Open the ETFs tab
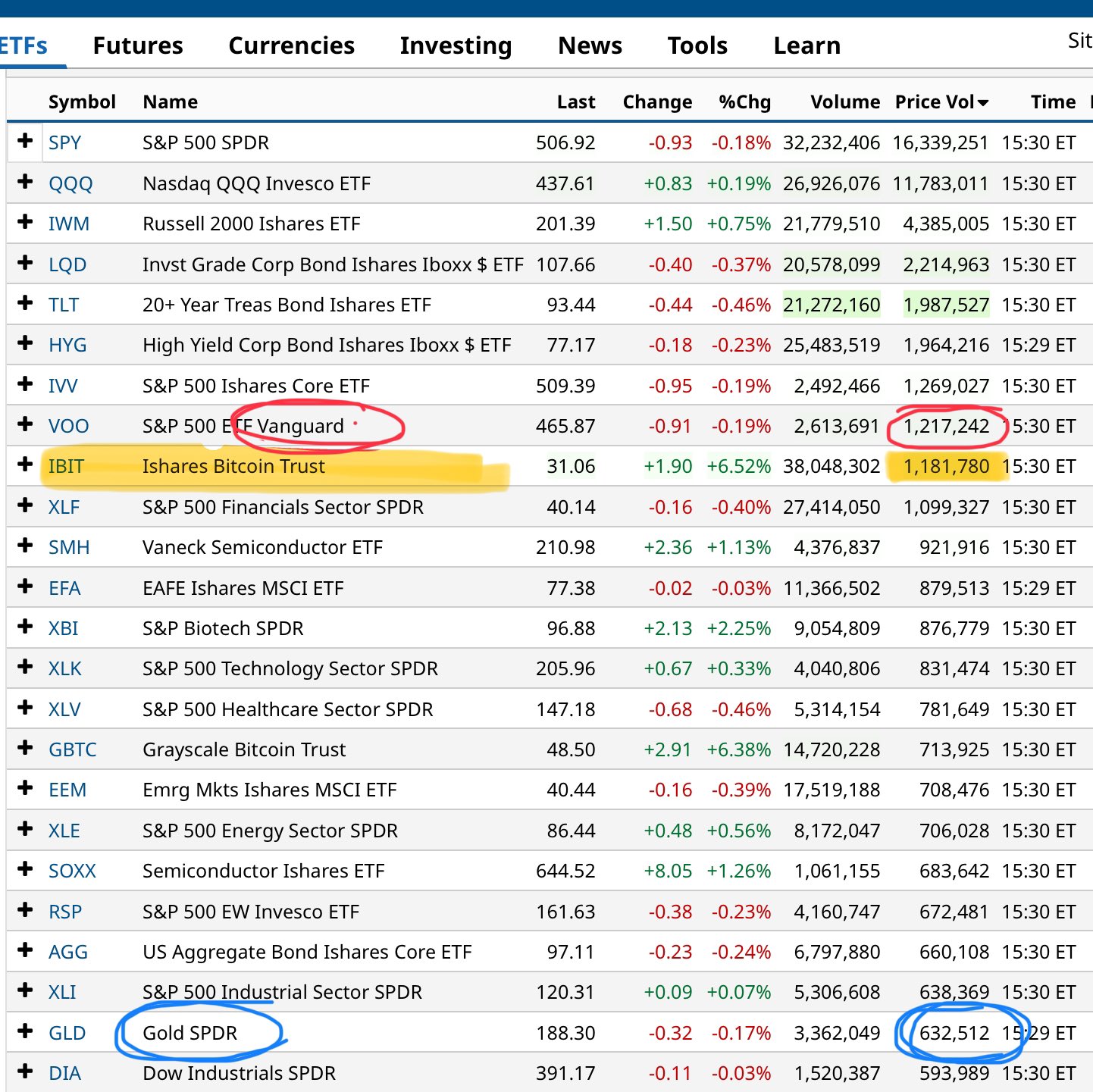Image resolution: width=1093 pixels, height=1092 pixels. tap(23, 45)
